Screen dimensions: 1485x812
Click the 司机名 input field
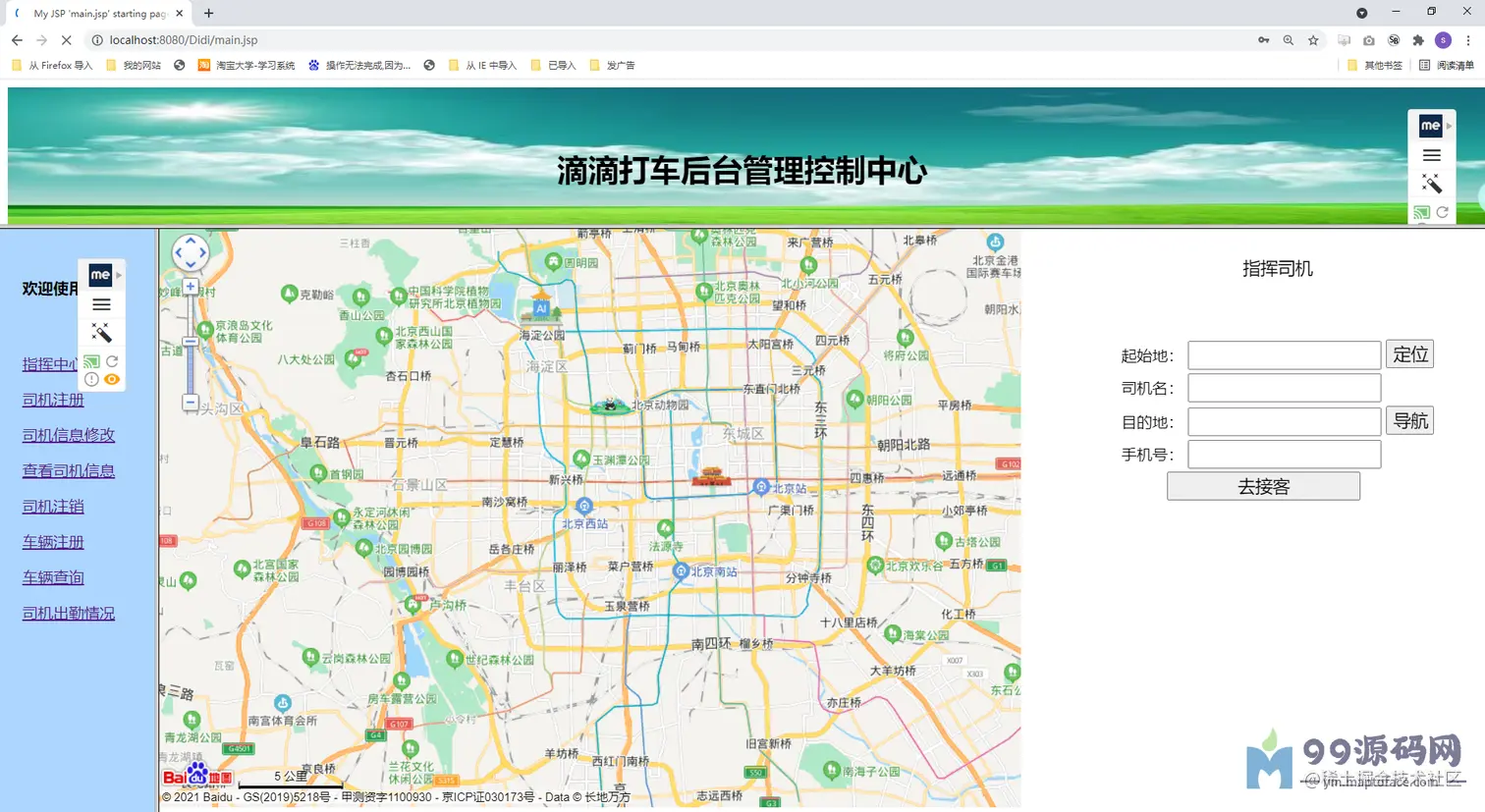[1285, 388]
